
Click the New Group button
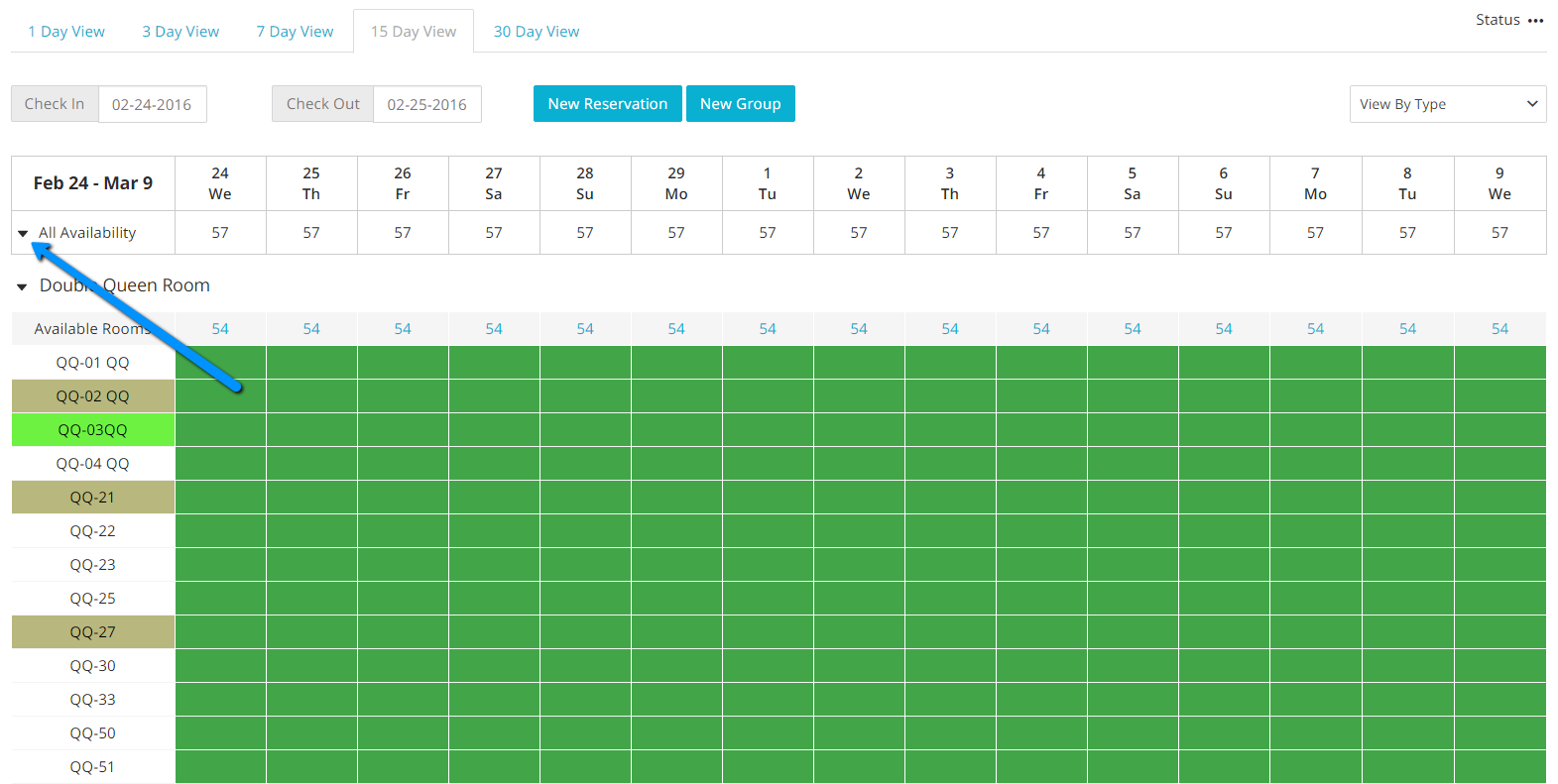tap(741, 104)
